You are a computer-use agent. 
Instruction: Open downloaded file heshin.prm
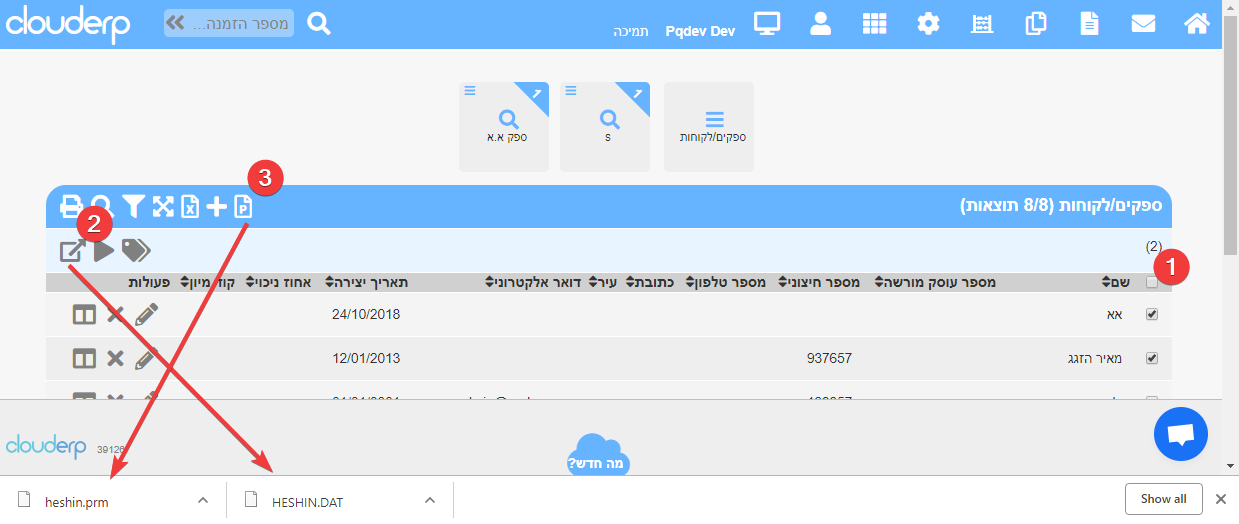pos(78,501)
